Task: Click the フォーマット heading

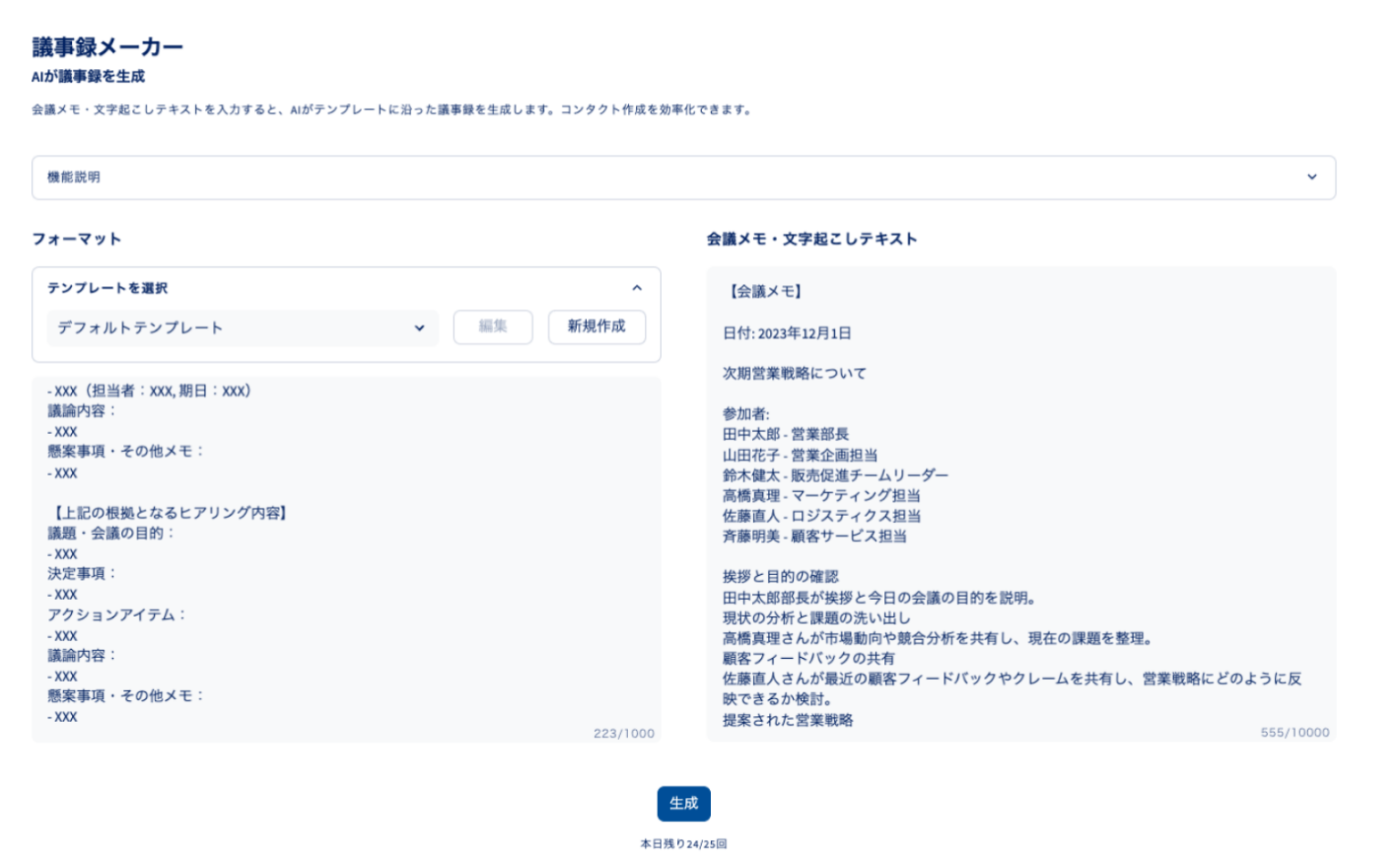Action: pyautogui.click(x=77, y=239)
